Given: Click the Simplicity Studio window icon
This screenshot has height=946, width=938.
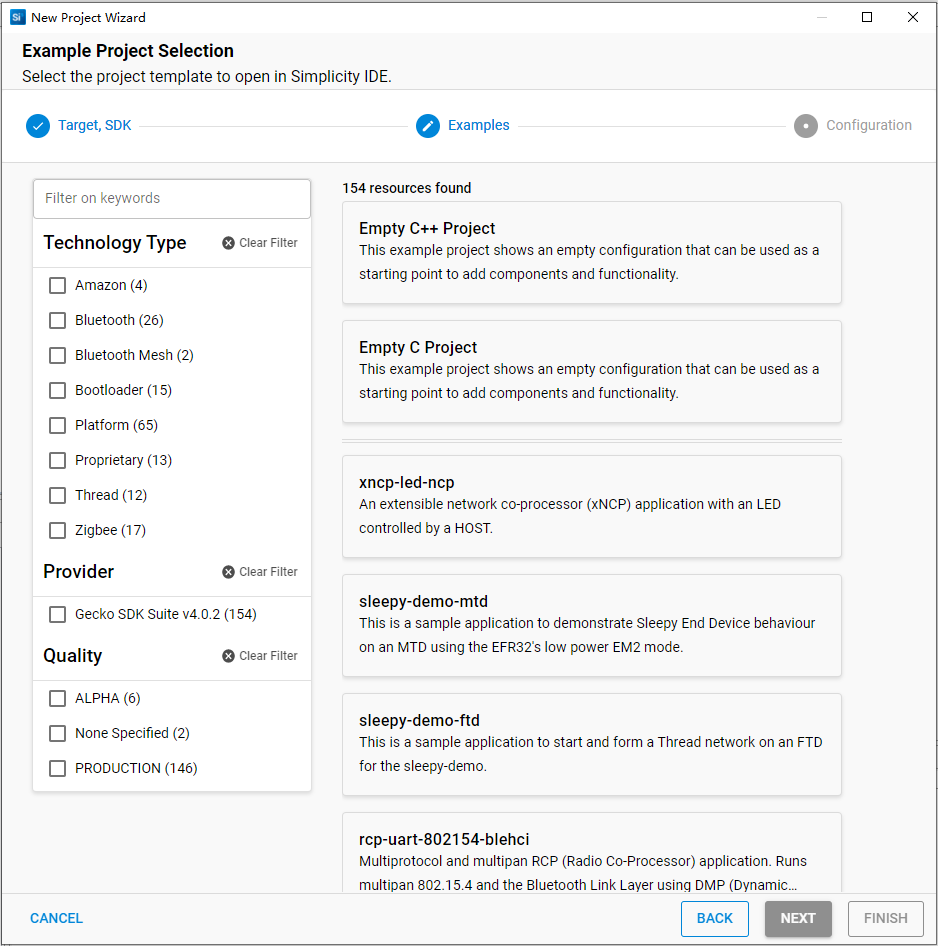Looking at the screenshot, I should [x=17, y=17].
